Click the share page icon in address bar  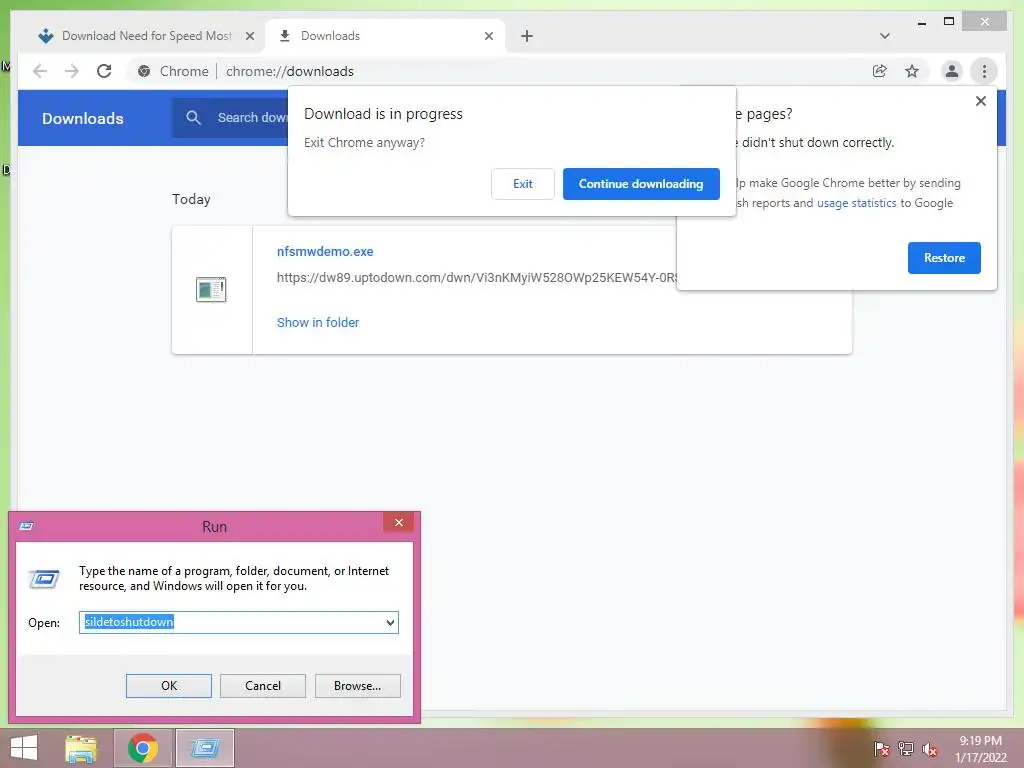coord(880,71)
